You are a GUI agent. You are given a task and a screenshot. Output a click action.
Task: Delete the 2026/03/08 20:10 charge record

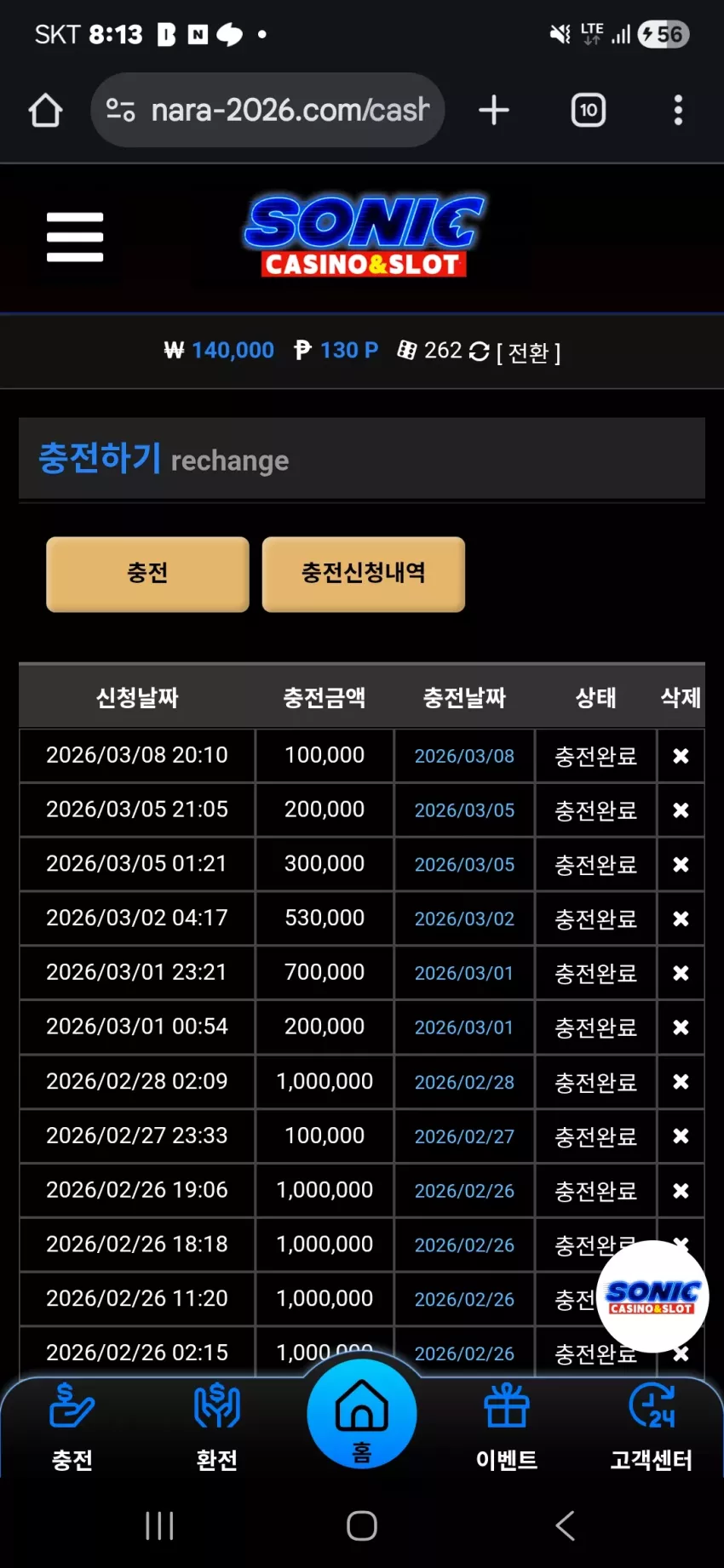[681, 756]
